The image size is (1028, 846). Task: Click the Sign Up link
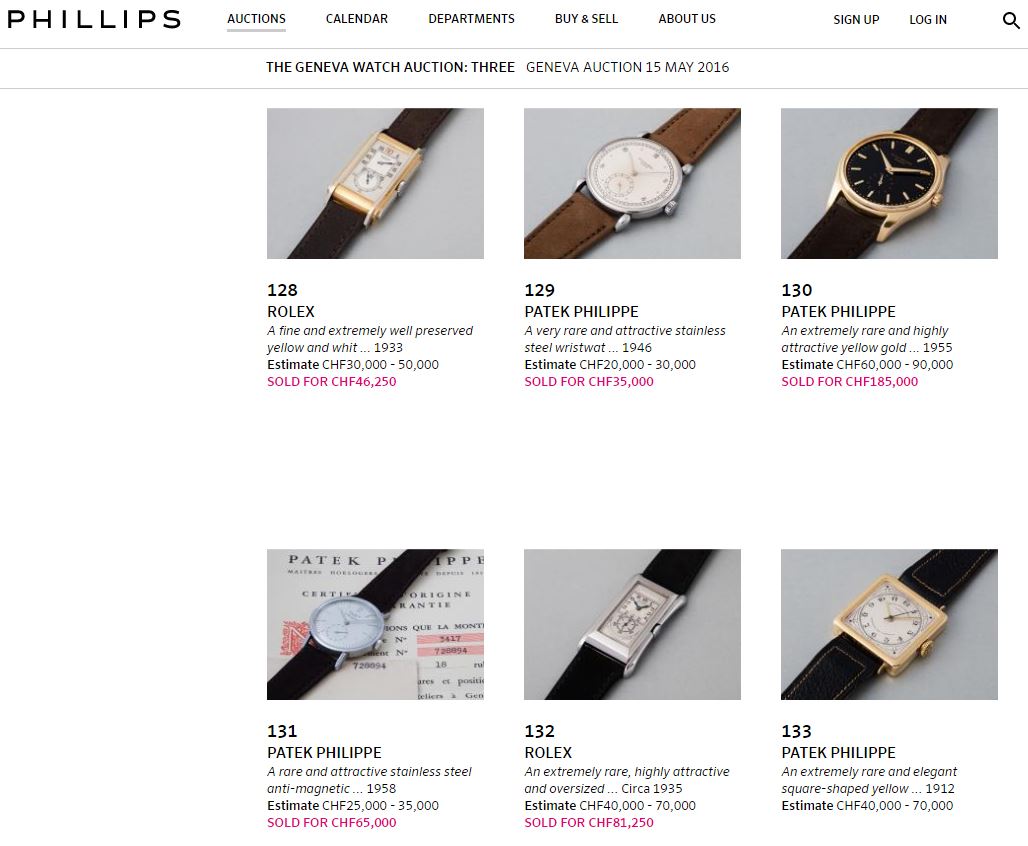pyautogui.click(x=856, y=20)
